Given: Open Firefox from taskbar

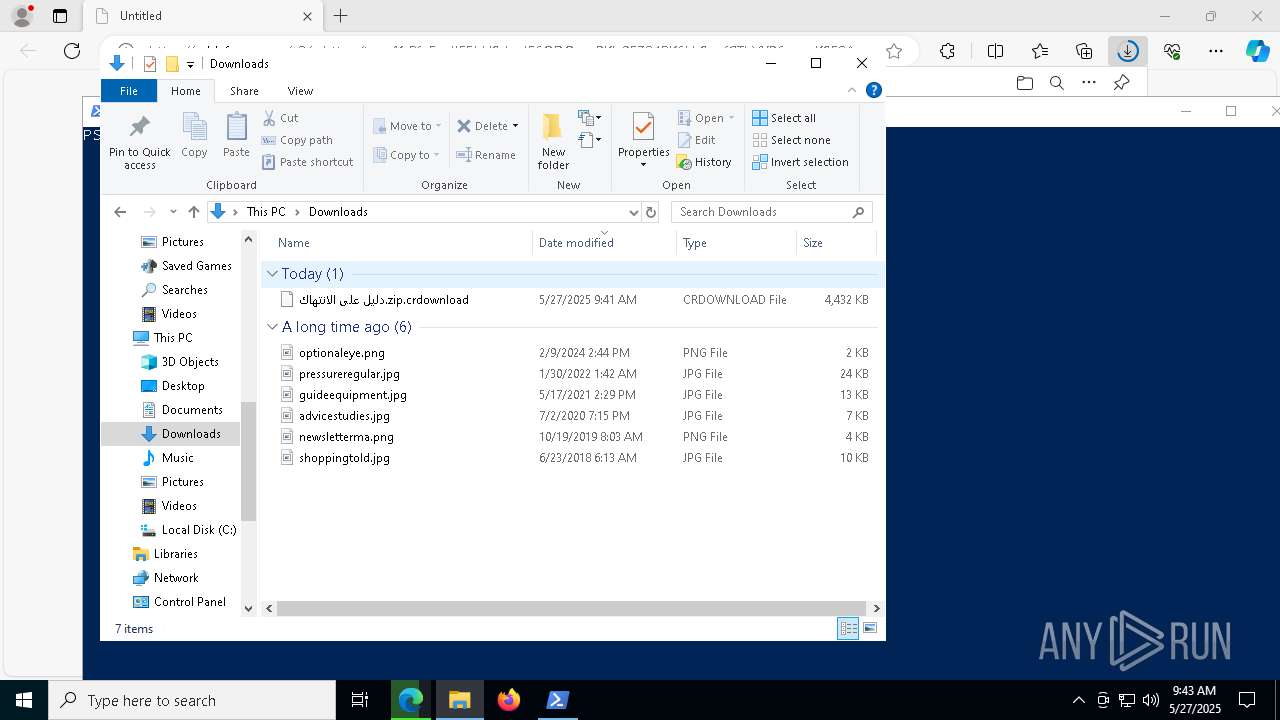Looking at the screenshot, I should point(509,700).
